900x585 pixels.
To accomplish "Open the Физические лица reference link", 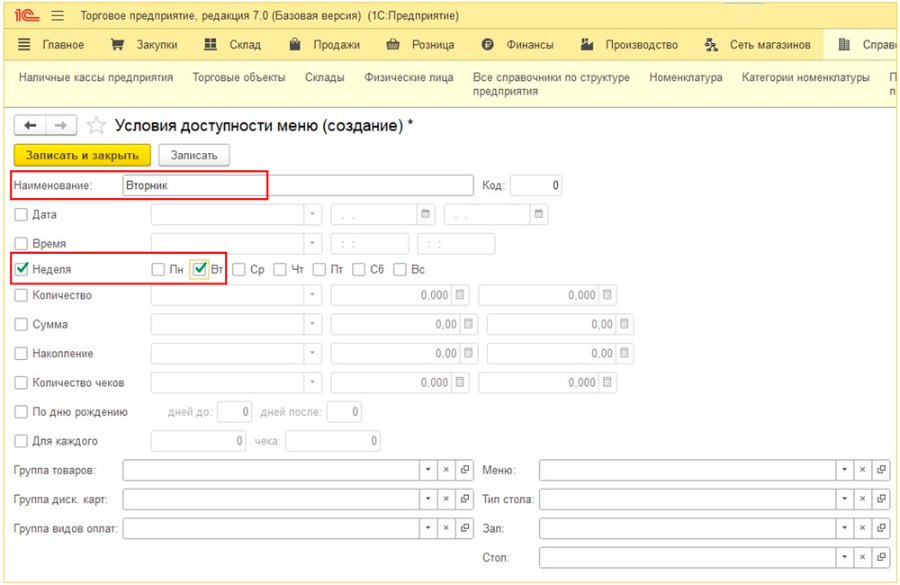I will pyautogui.click(x=409, y=77).
